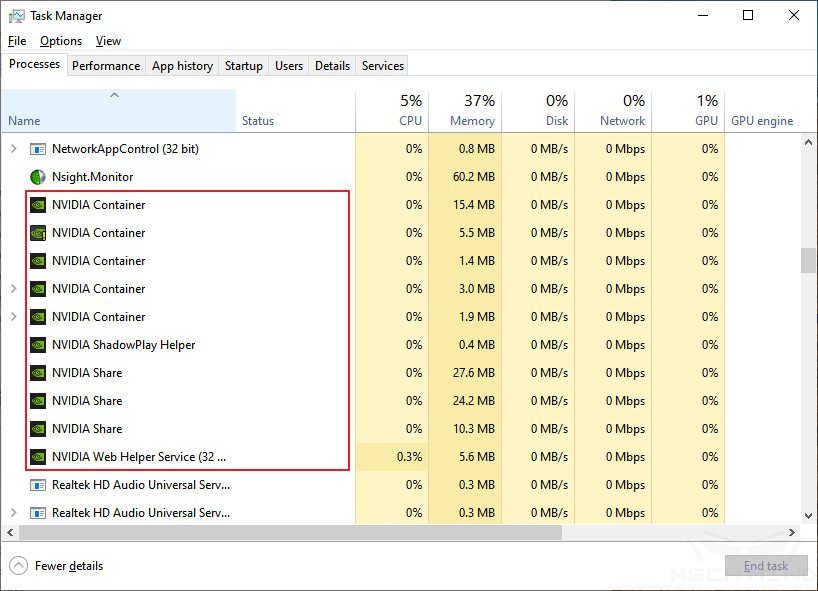The height and width of the screenshot is (591, 818).
Task: Switch to the Performance tab
Action: point(106,66)
